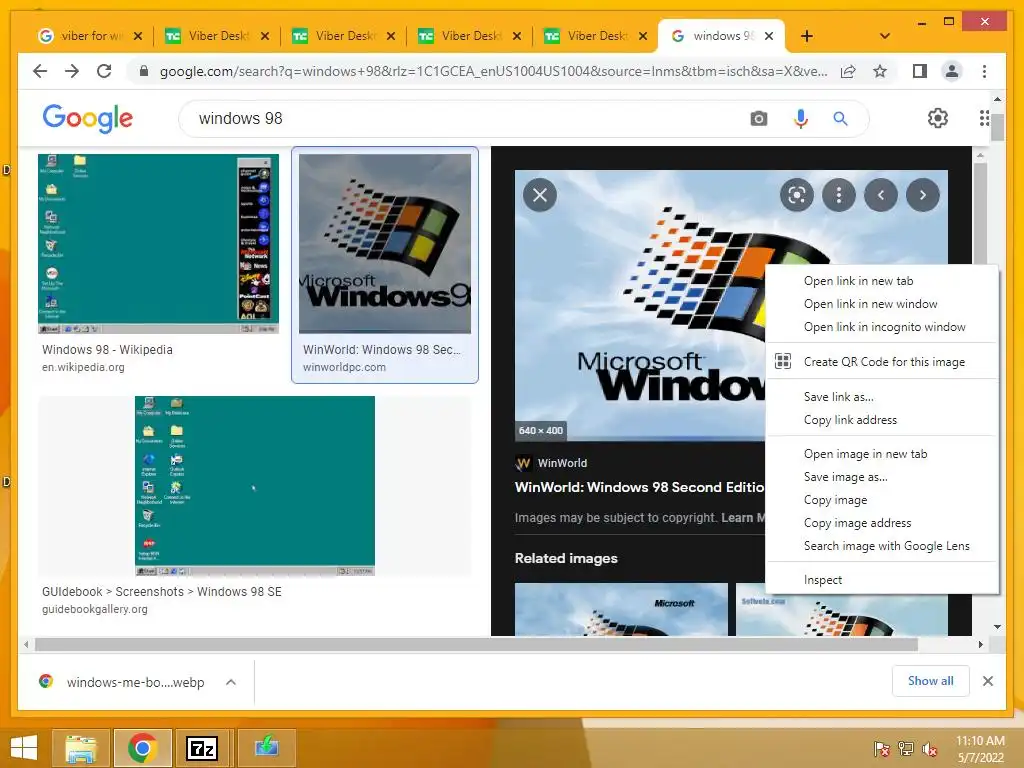Image resolution: width=1024 pixels, height=768 pixels.
Task: Open the Google apps grid
Action: (984, 118)
